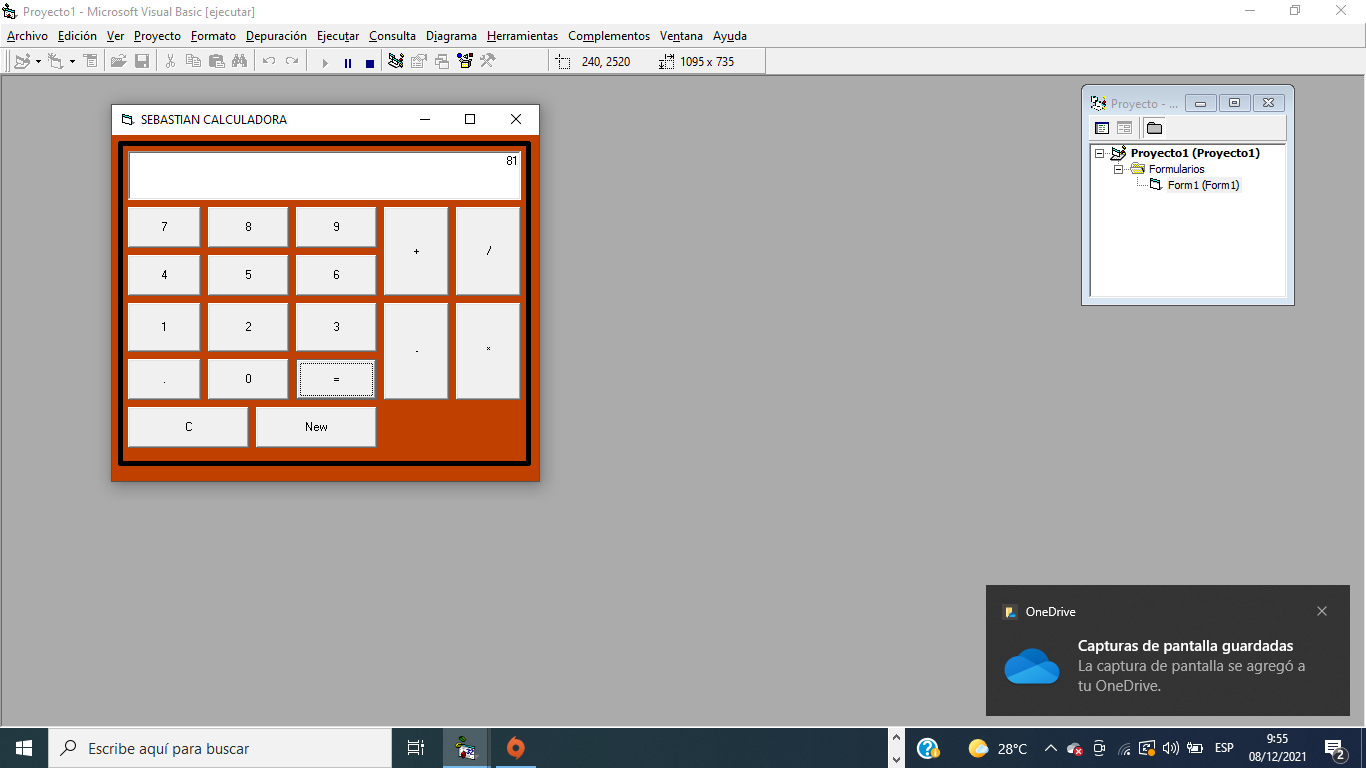Click calculator button 5

coord(248,275)
